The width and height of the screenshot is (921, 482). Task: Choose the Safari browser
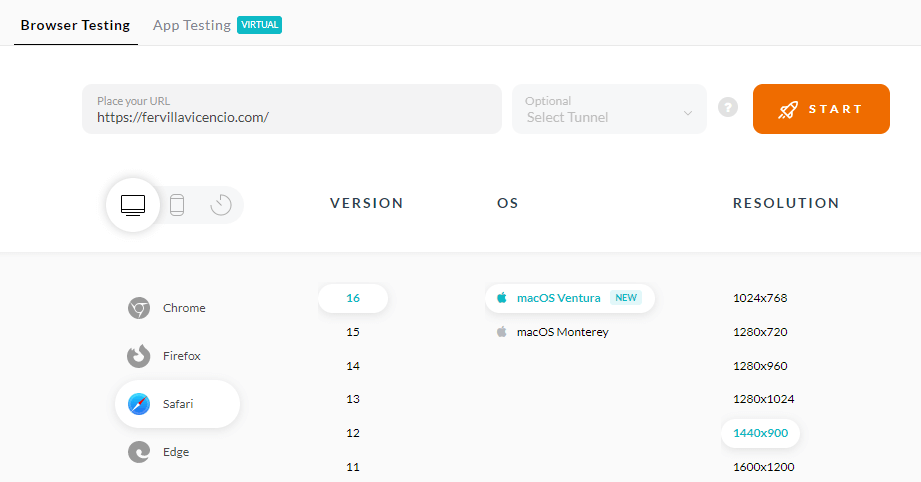pos(177,404)
